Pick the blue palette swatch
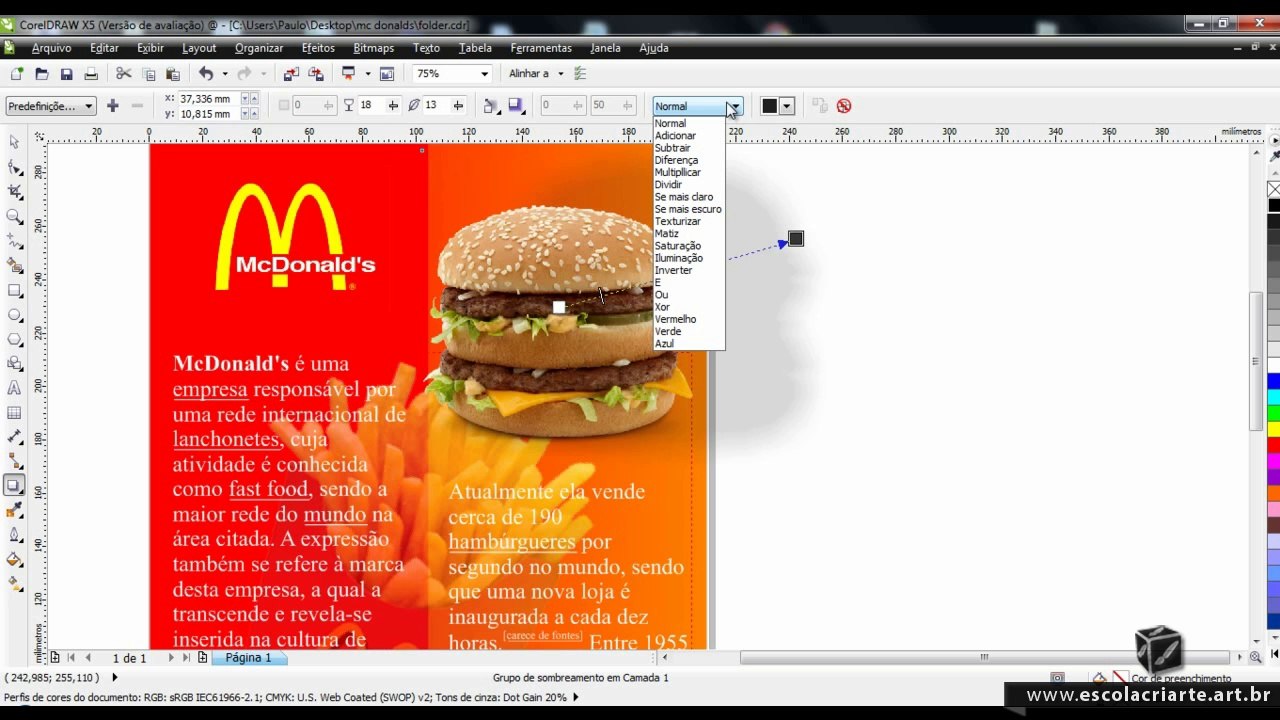The height and width of the screenshot is (720, 1280). 1273,381
